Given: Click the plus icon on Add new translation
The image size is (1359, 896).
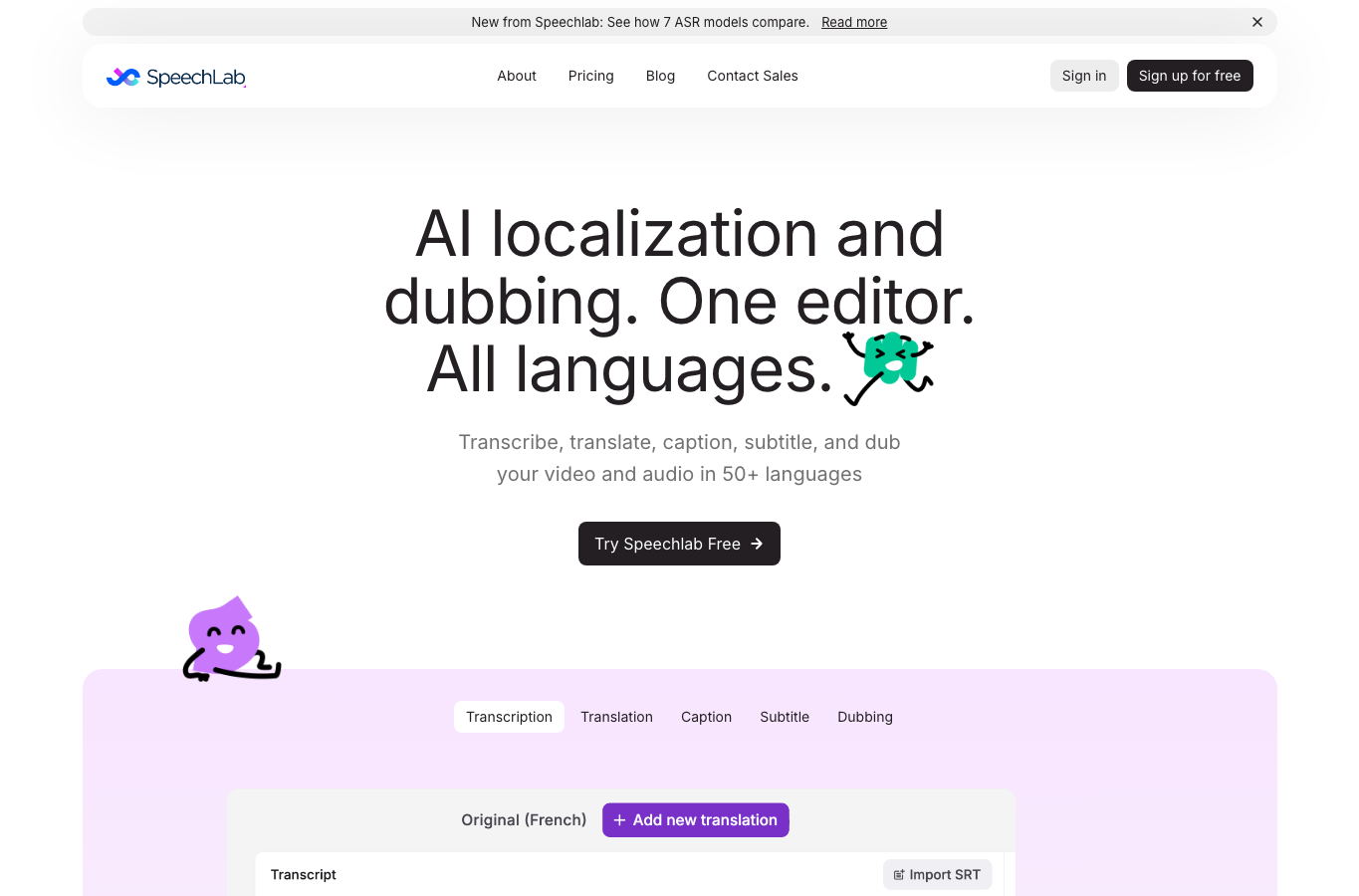Looking at the screenshot, I should 619,820.
